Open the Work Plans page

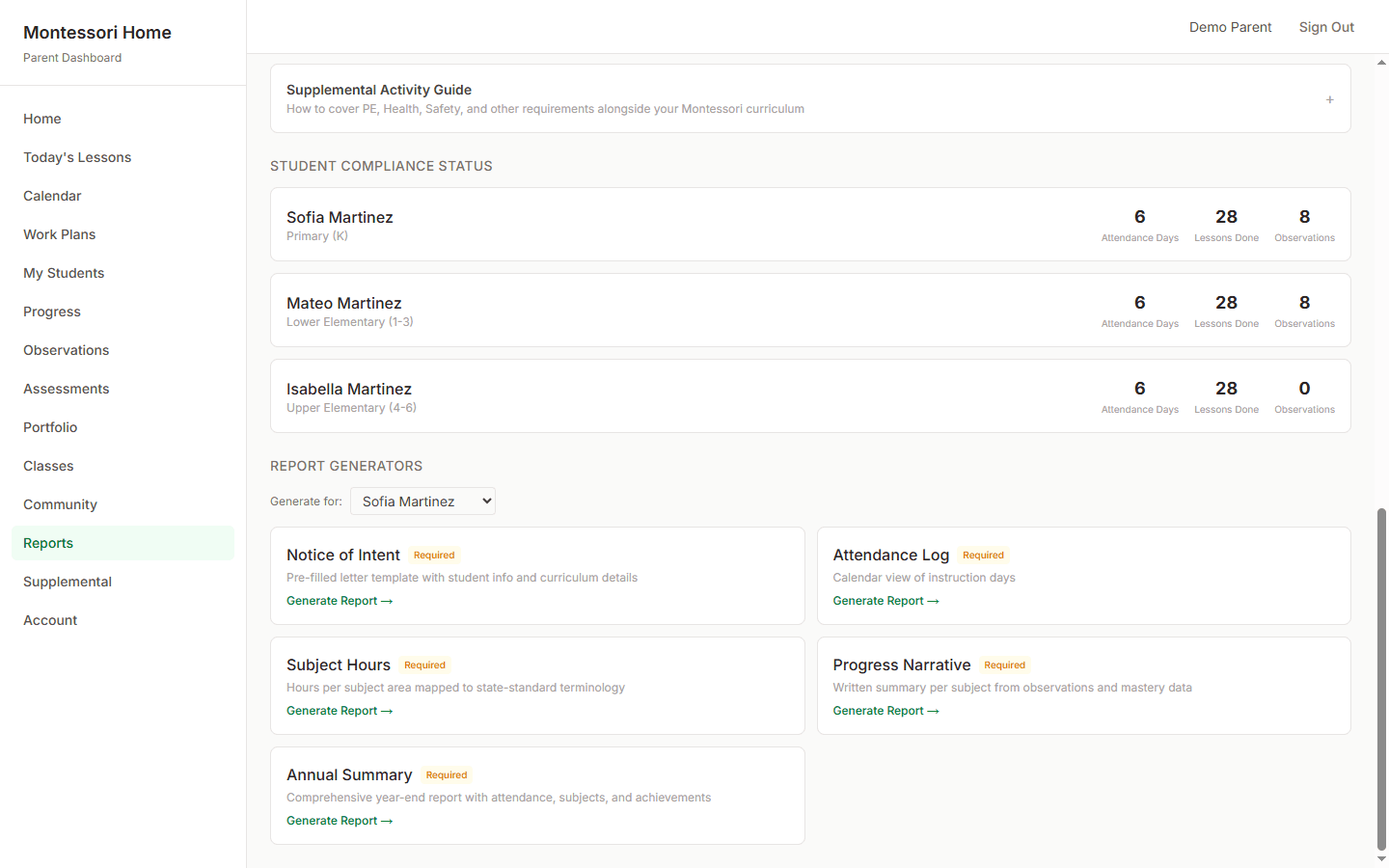[59, 233]
